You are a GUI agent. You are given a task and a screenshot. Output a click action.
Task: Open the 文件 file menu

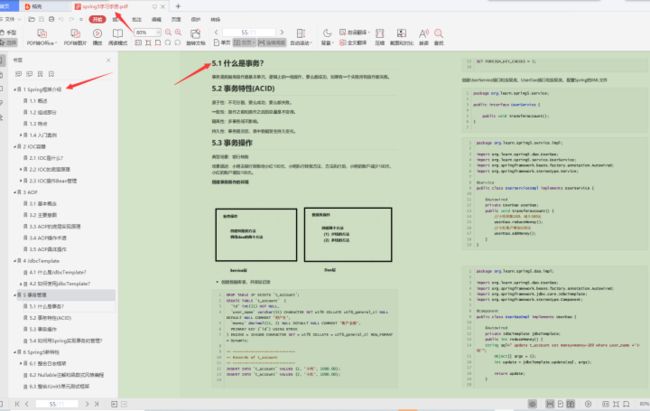tap(9, 19)
